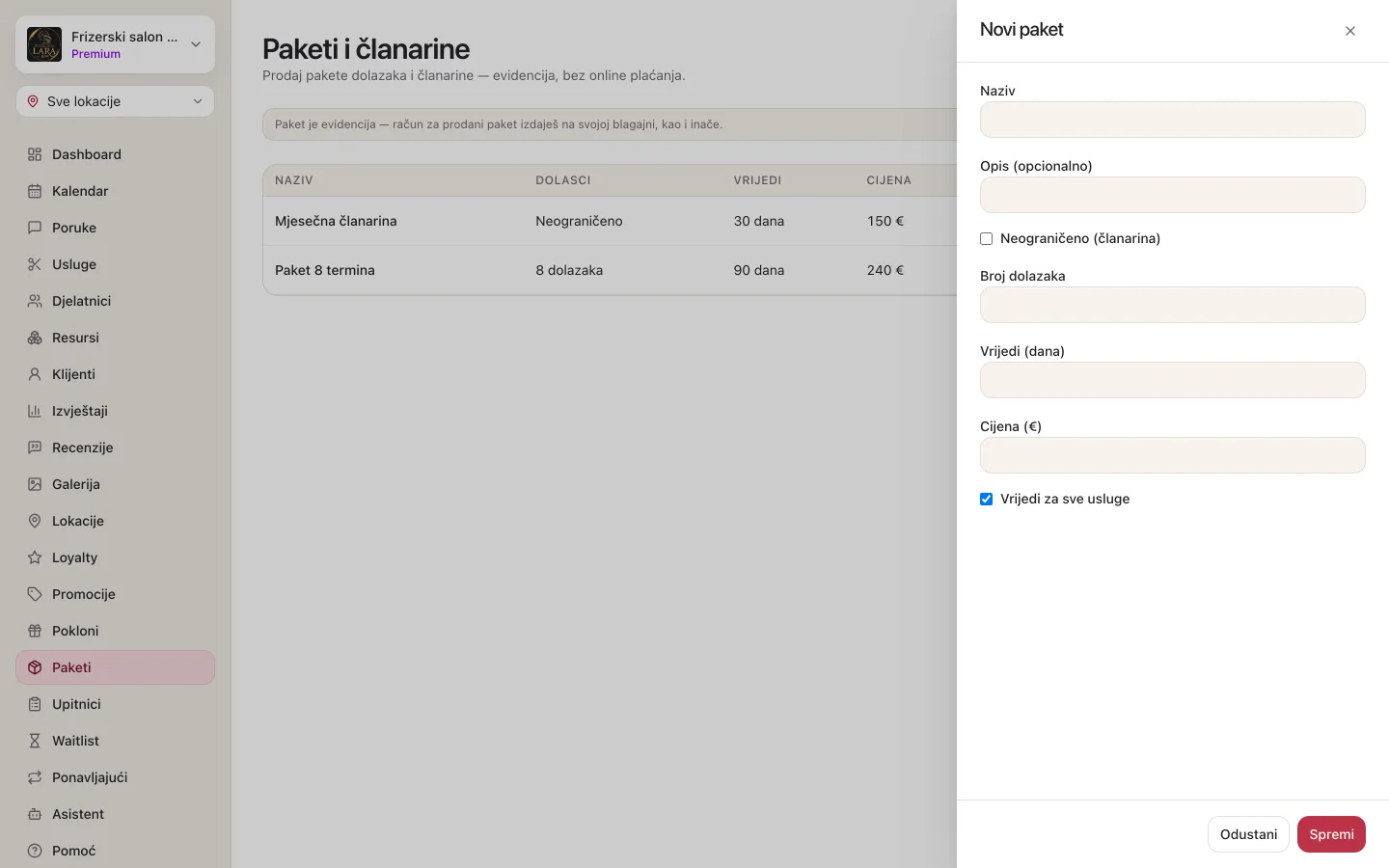Screen dimensions: 1389x868
Task: Click the 30 dana validity cell
Action: pyautogui.click(x=759, y=221)
